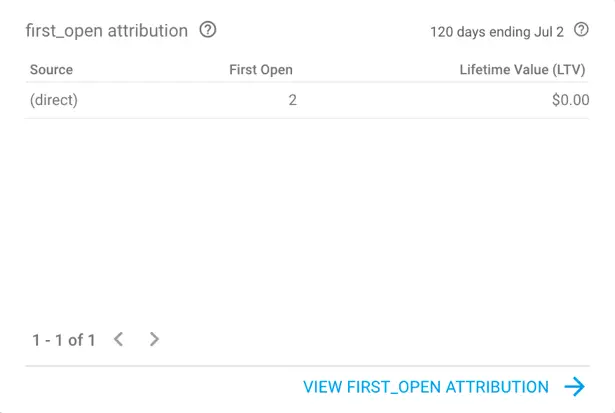Click the 'first_open attribution' card title
Image resolution: width=615 pixels, height=413 pixels.
coord(106,31)
